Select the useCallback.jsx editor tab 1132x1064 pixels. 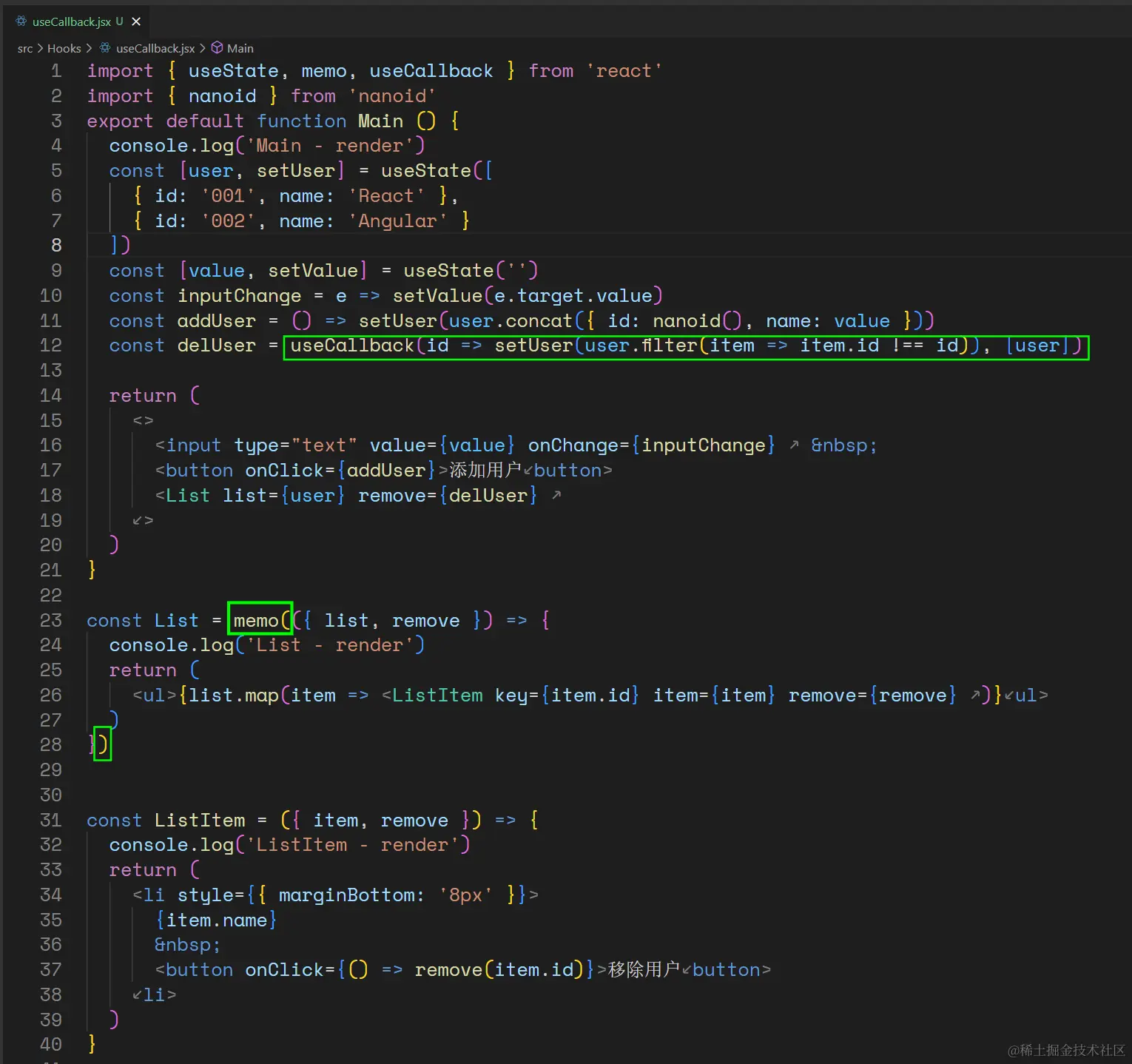[x=78, y=21]
